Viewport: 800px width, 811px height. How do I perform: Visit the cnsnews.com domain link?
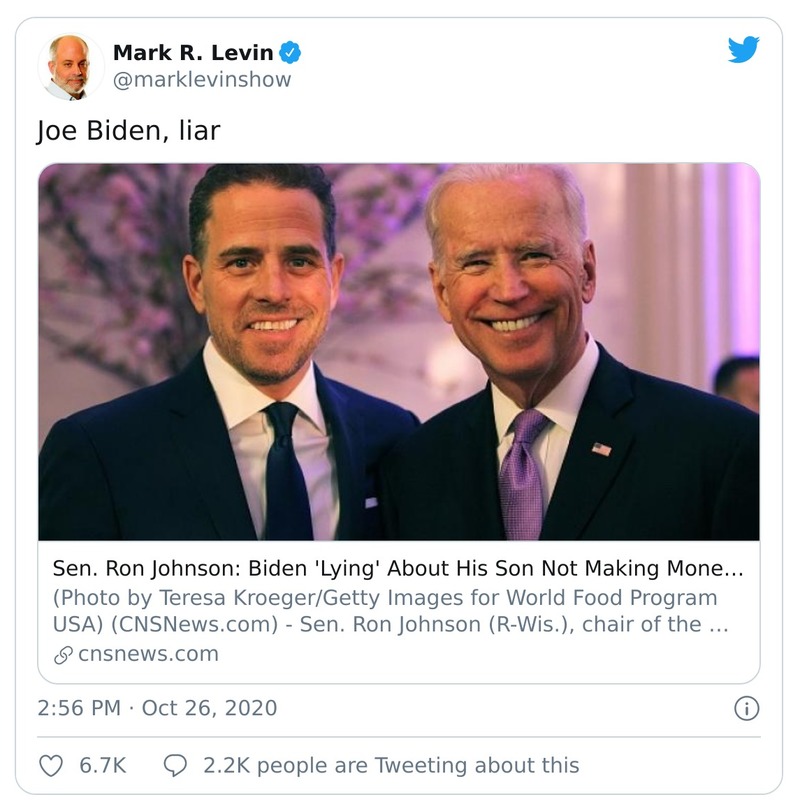click(x=147, y=655)
